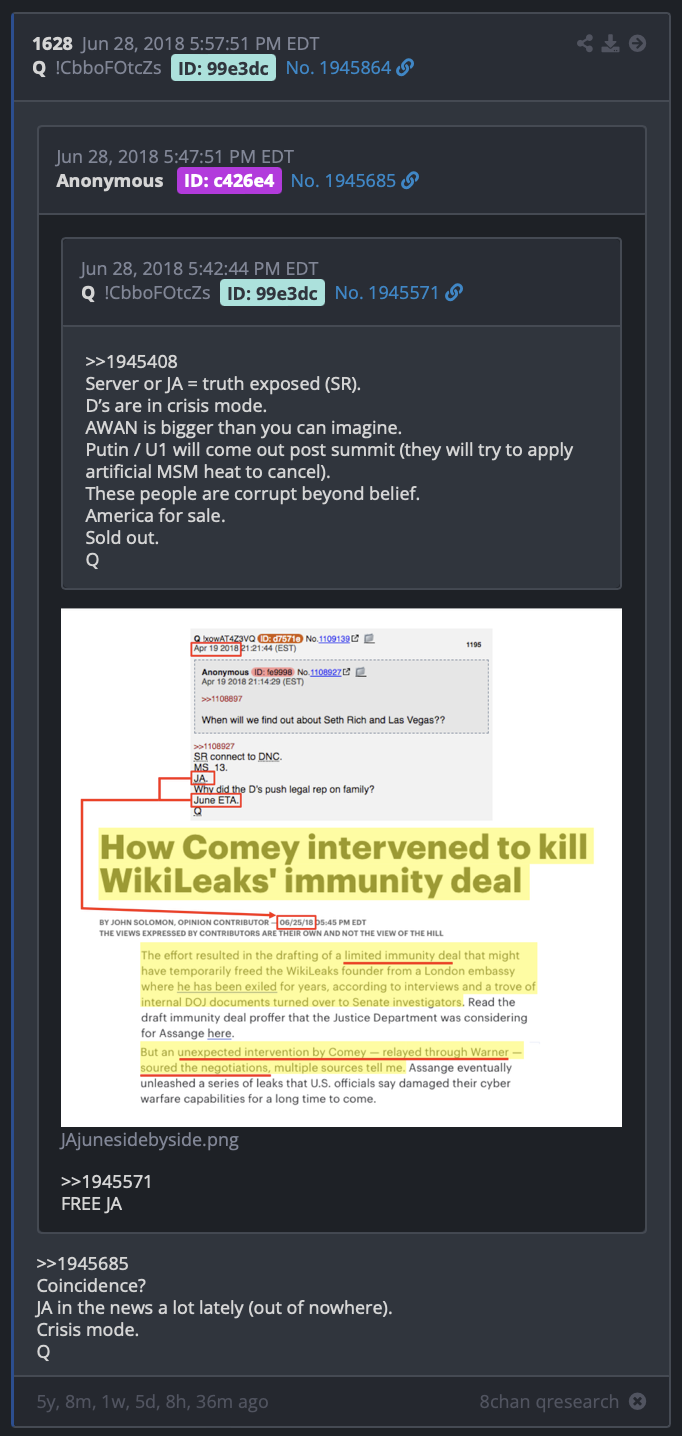Open post number link No. 1945864

[x=338, y=68]
